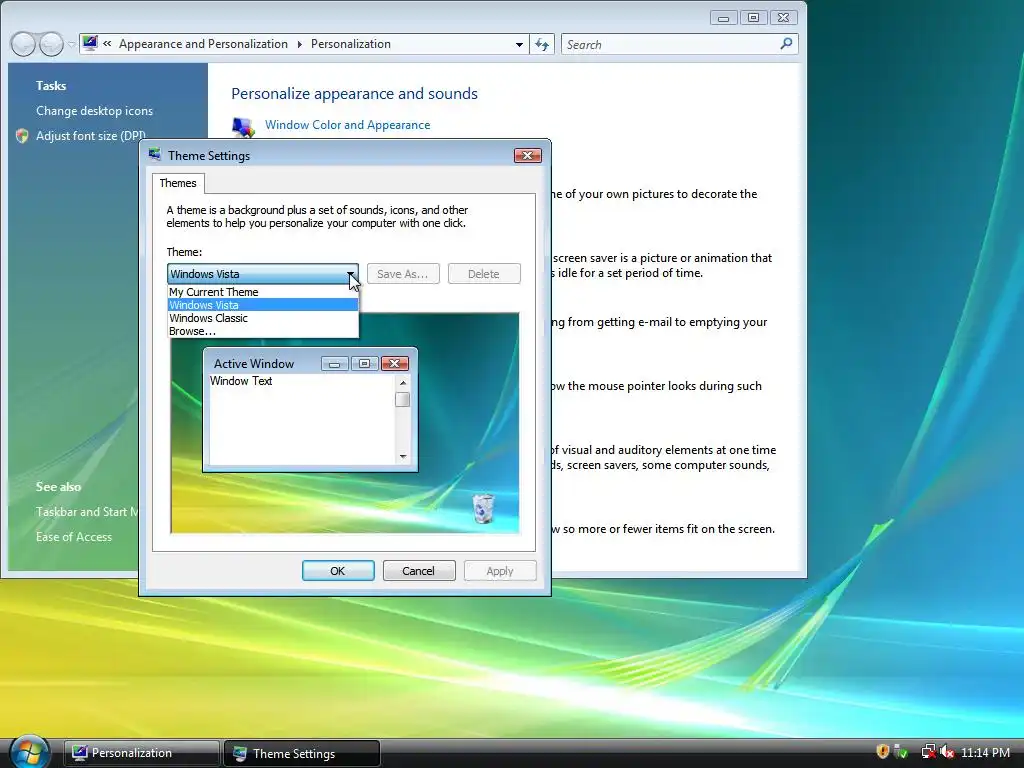Click preview Active Window close button
Screen dimensions: 1024x768
click(394, 364)
